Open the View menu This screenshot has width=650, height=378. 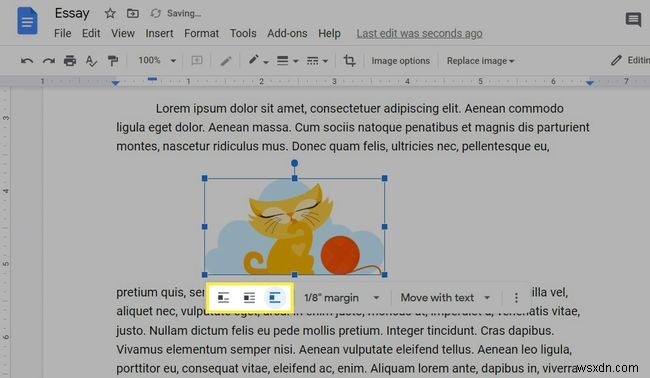(x=123, y=33)
